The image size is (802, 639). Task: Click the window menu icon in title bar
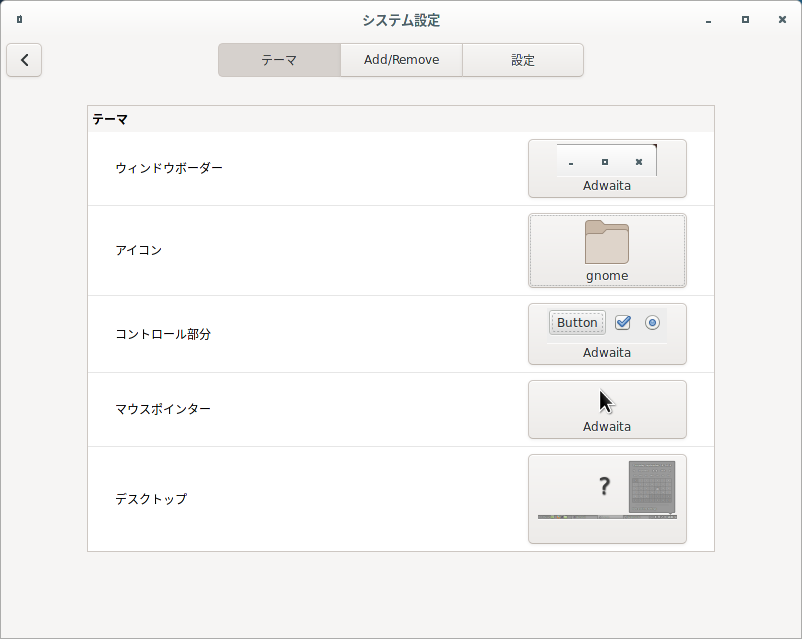(x=19, y=19)
